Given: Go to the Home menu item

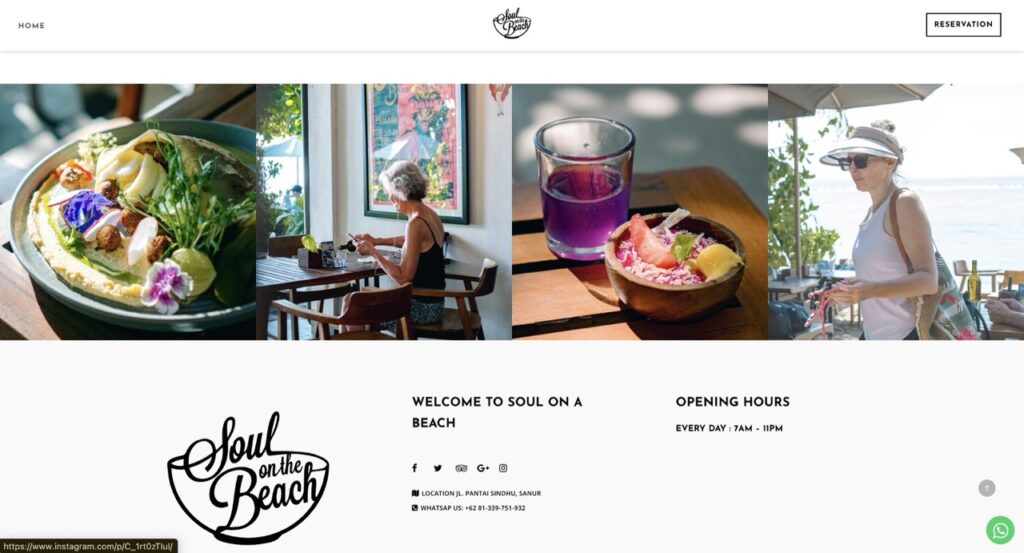Looking at the screenshot, I should pyautogui.click(x=31, y=25).
